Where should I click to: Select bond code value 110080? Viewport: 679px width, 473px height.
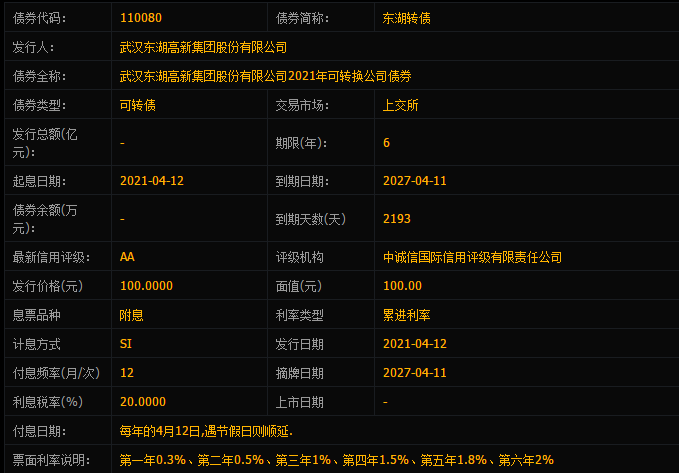141,18
